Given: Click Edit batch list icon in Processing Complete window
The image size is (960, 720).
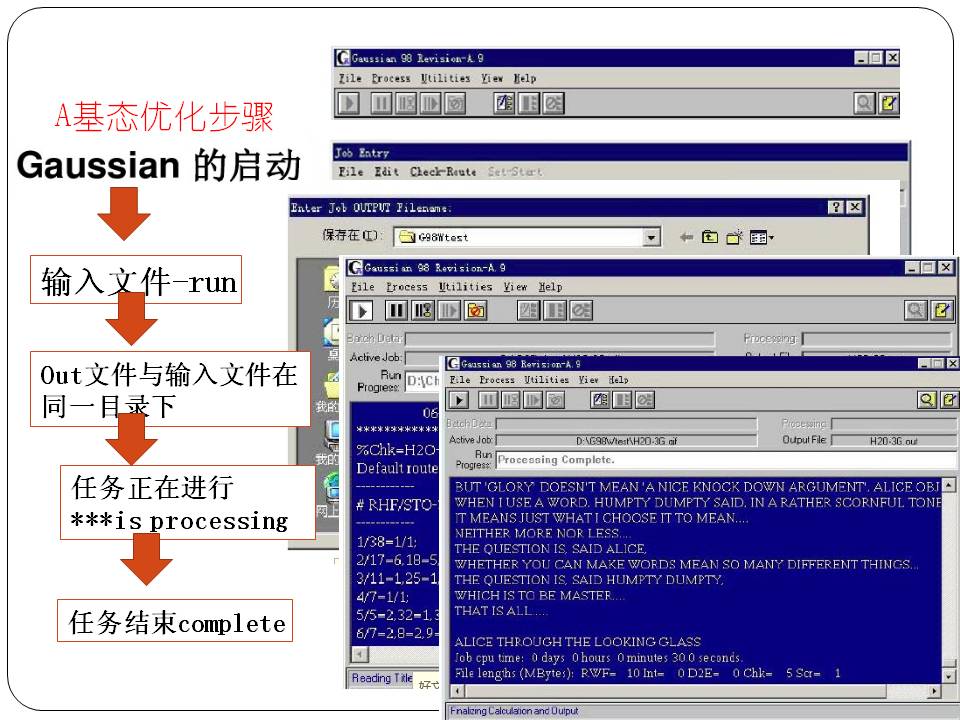Looking at the screenshot, I should pyautogui.click(x=600, y=400).
